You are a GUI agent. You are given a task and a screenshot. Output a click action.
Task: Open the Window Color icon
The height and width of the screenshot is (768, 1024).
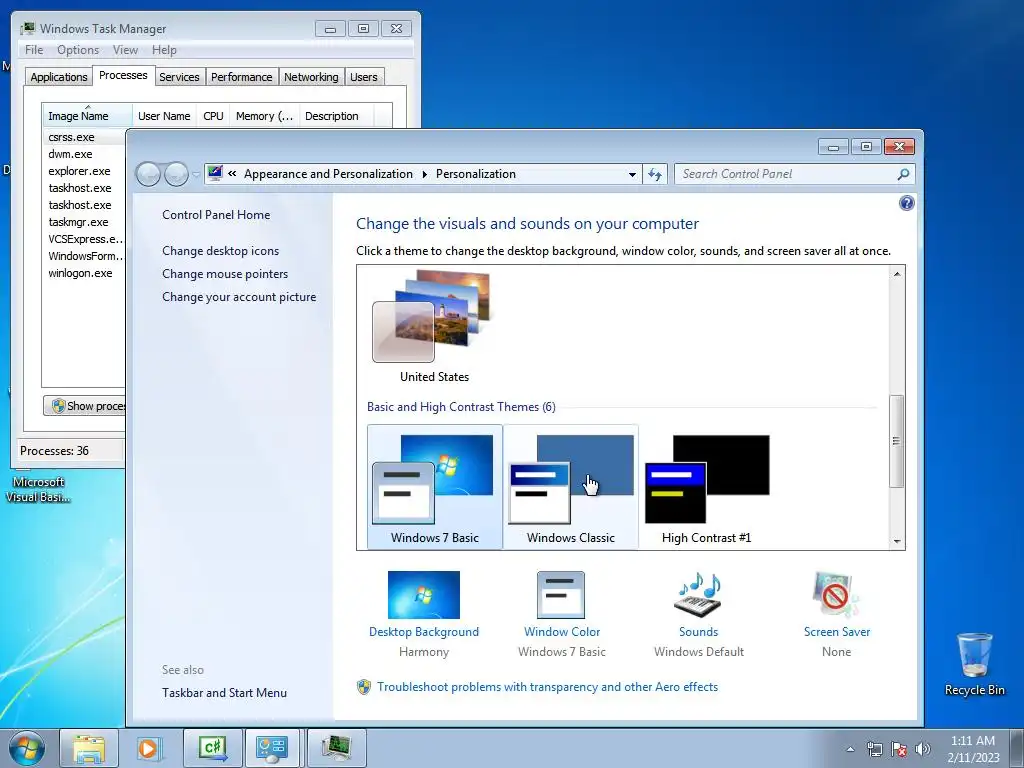click(561, 595)
